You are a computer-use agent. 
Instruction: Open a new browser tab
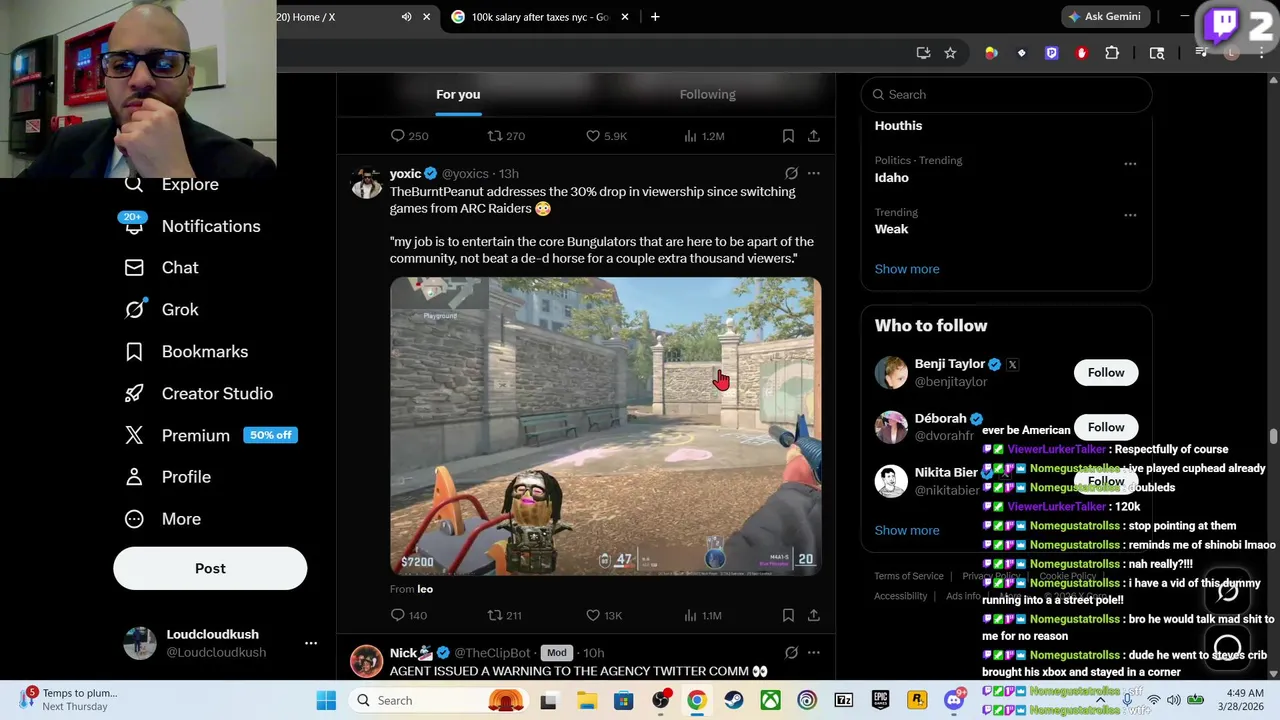(x=655, y=17)
